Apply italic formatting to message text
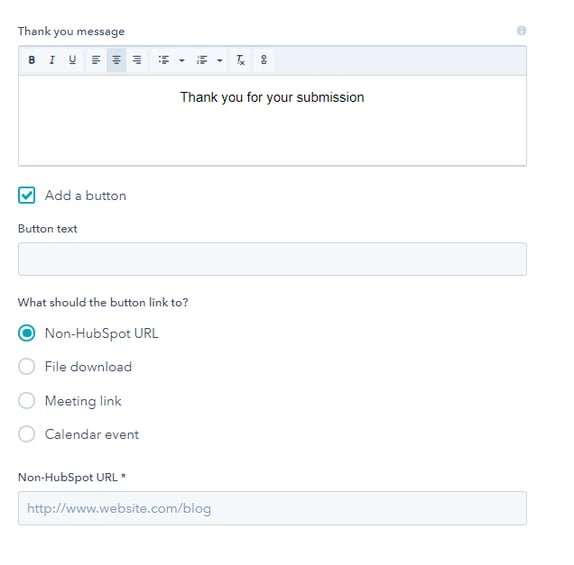This screenshot has height=565, width=574. 52,60
